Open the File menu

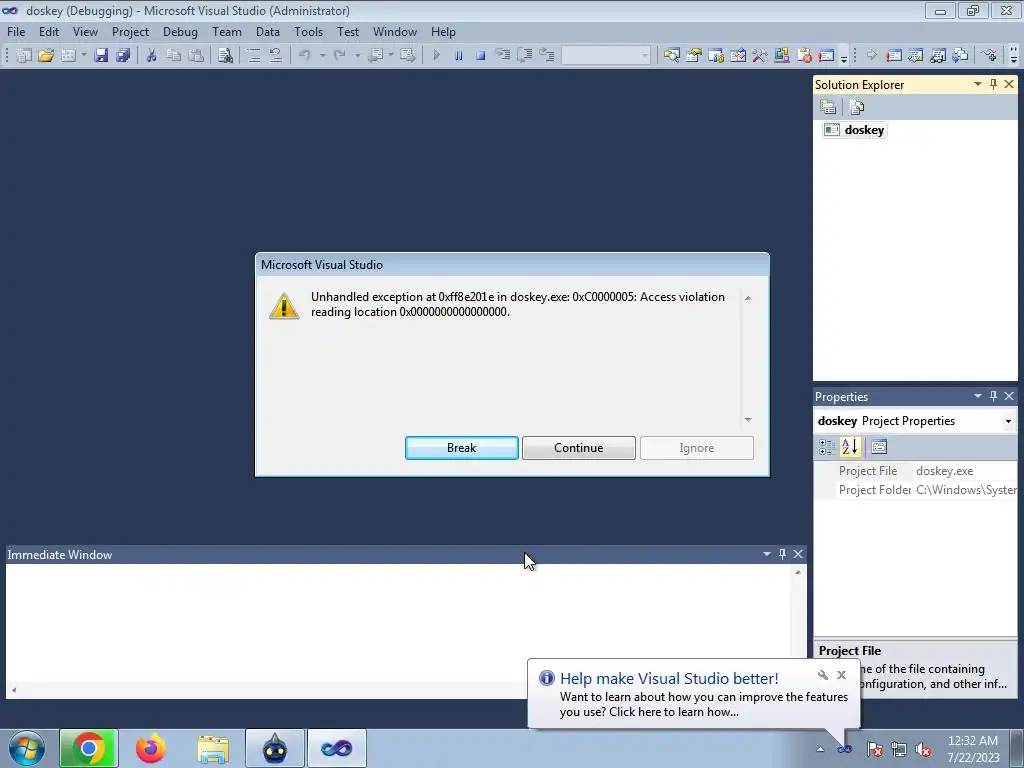[x=16, y=32]
